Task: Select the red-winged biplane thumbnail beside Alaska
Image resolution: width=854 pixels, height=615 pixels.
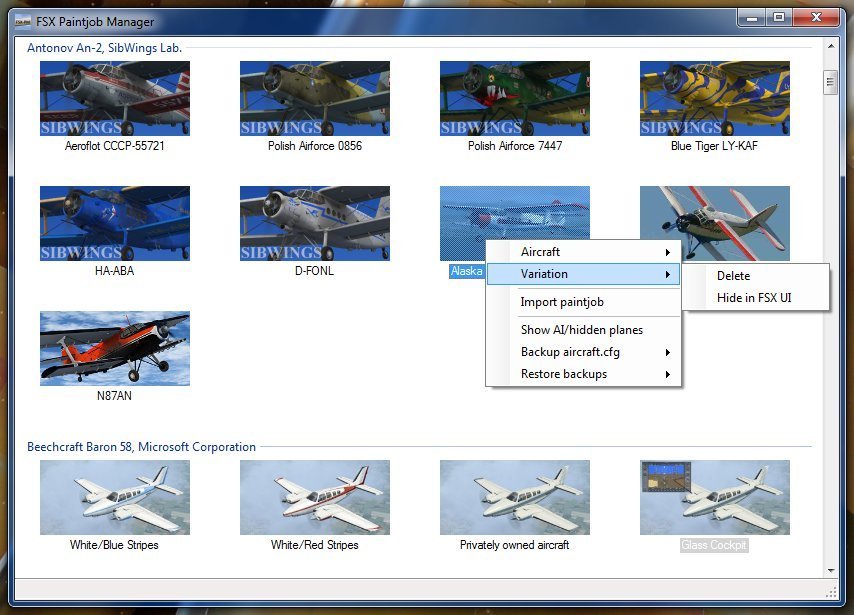Action: pyautogui.click(x=715, y=223)
